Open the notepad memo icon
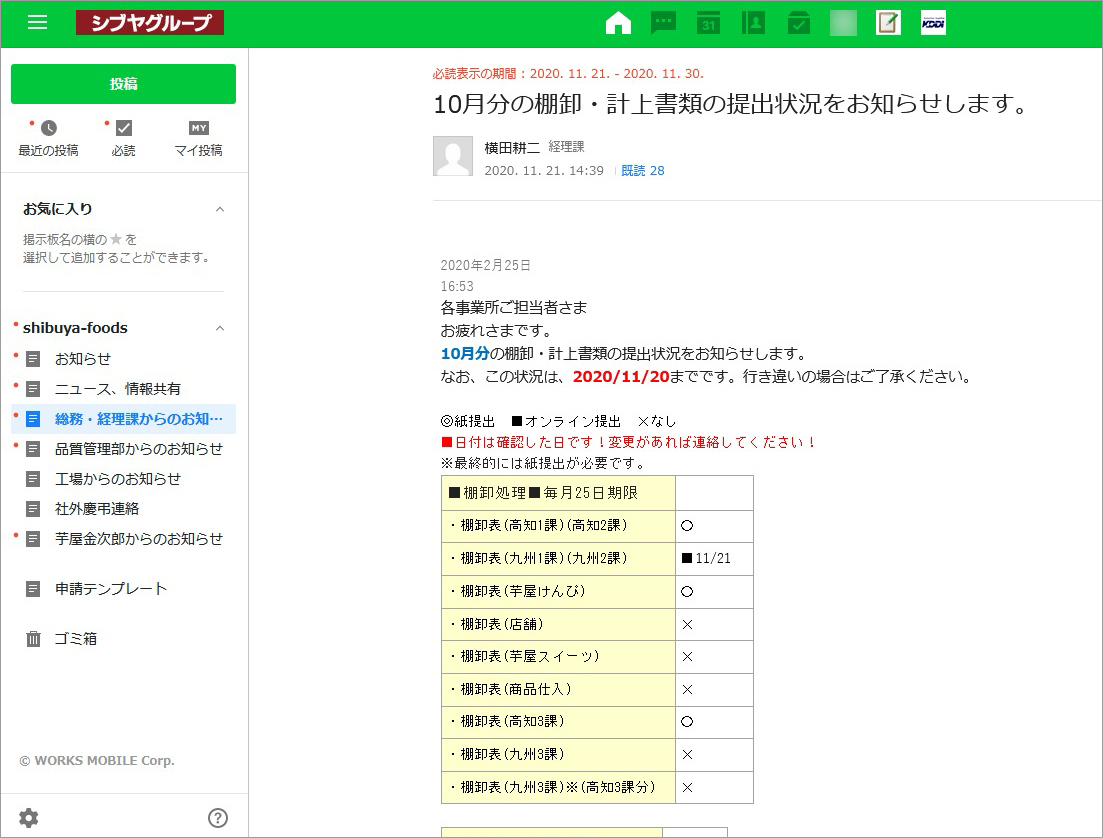 pos(888,23)
